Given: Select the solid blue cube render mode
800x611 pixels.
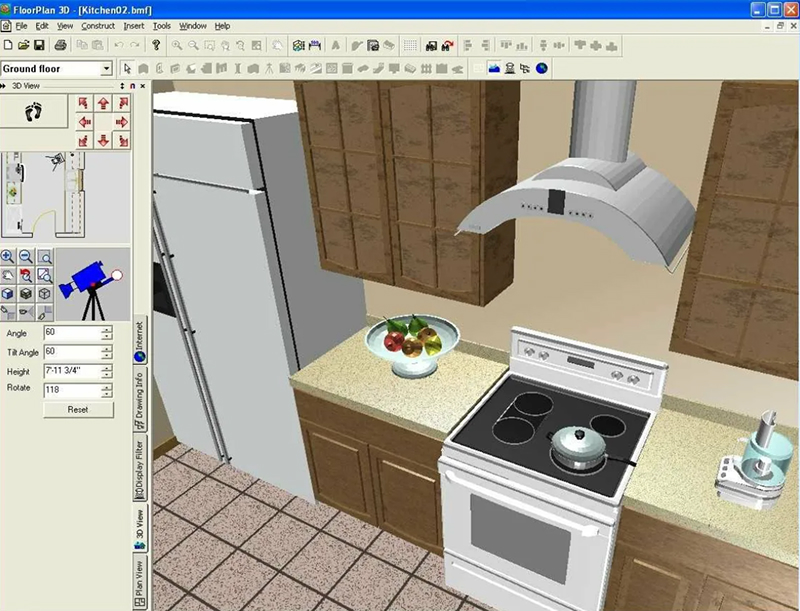Looking at the screenshot, I should (x=8, y=294).
